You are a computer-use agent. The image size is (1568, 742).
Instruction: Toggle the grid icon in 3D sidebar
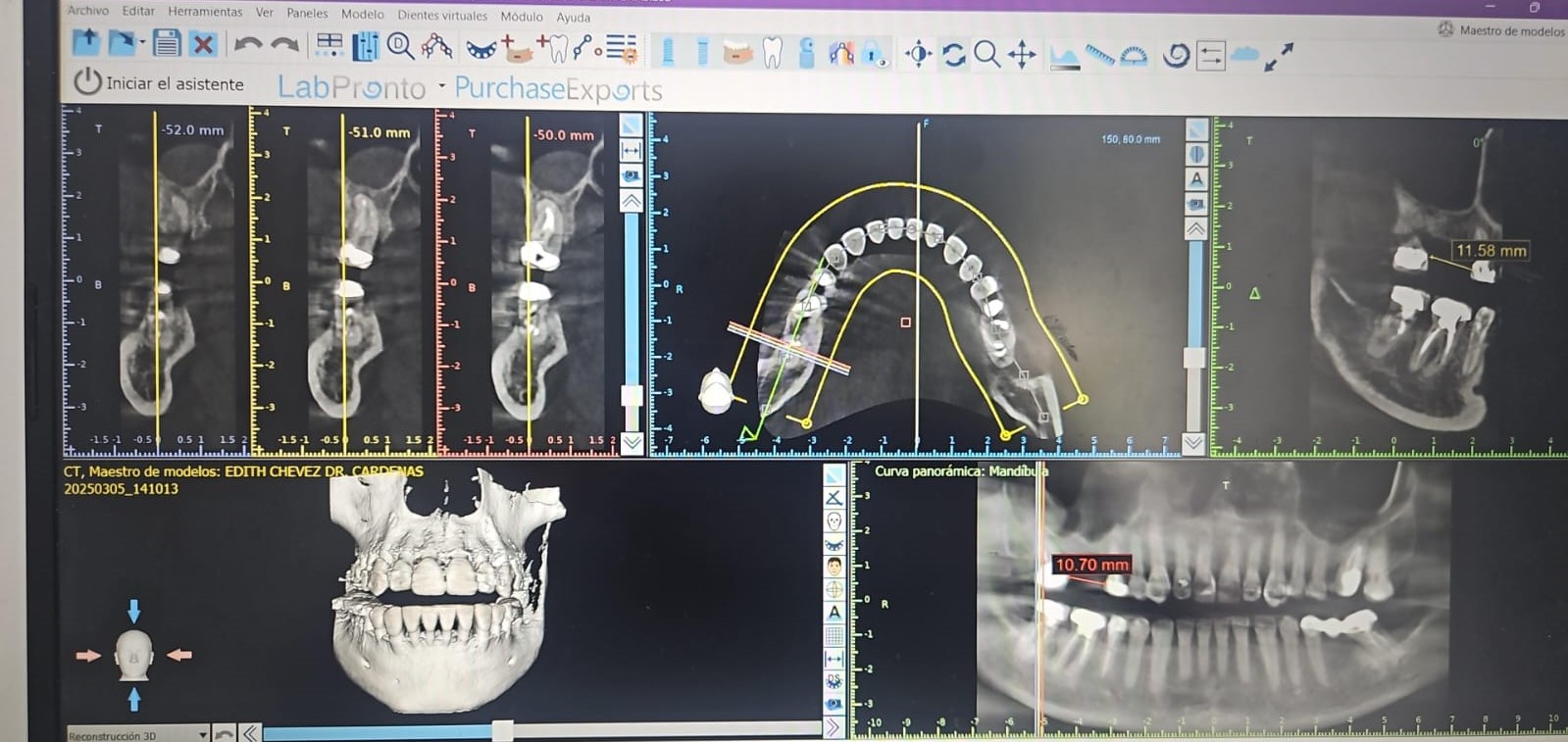click(x=834, y=635)
